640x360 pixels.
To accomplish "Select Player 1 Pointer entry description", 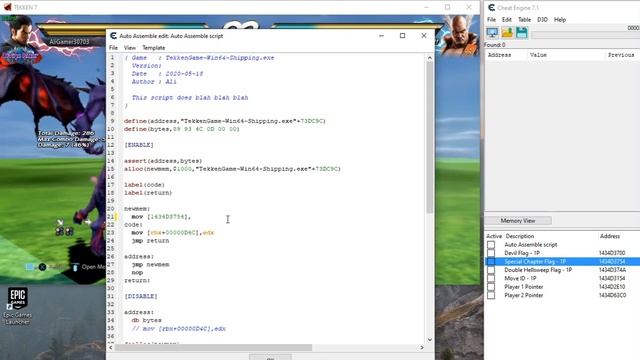I will click(x=524, y=287).
